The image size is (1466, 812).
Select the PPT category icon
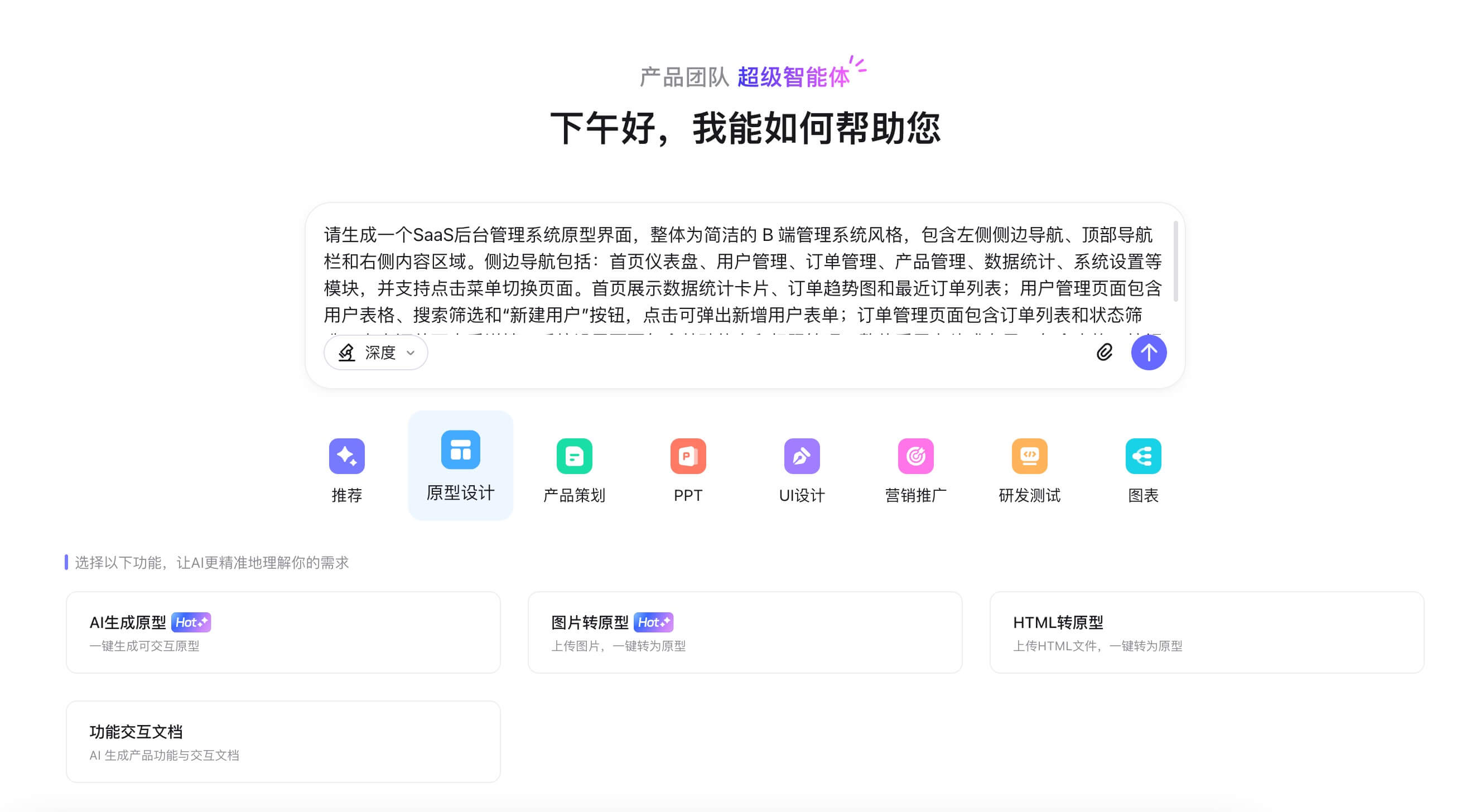687,455
